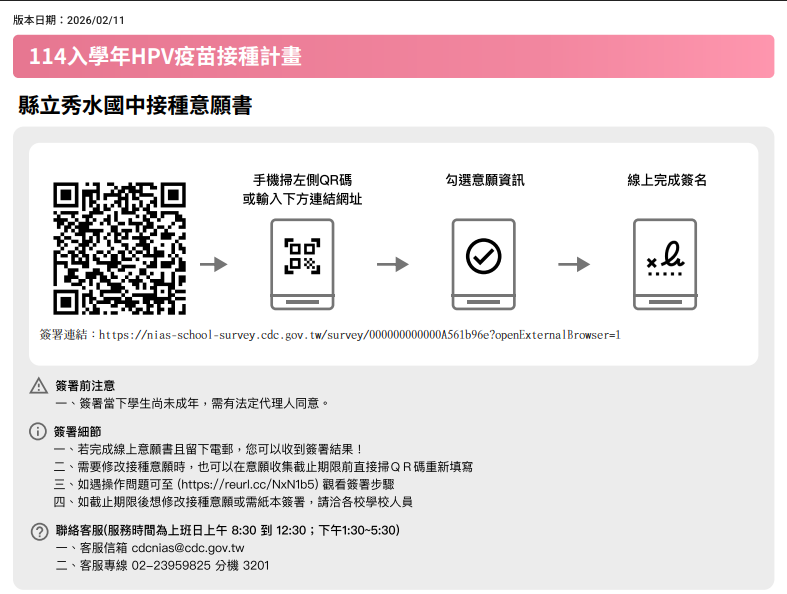Click the 版本日期 2026/02/11 text
This screenshot has height=594, width=787.
tap(69, 20)
